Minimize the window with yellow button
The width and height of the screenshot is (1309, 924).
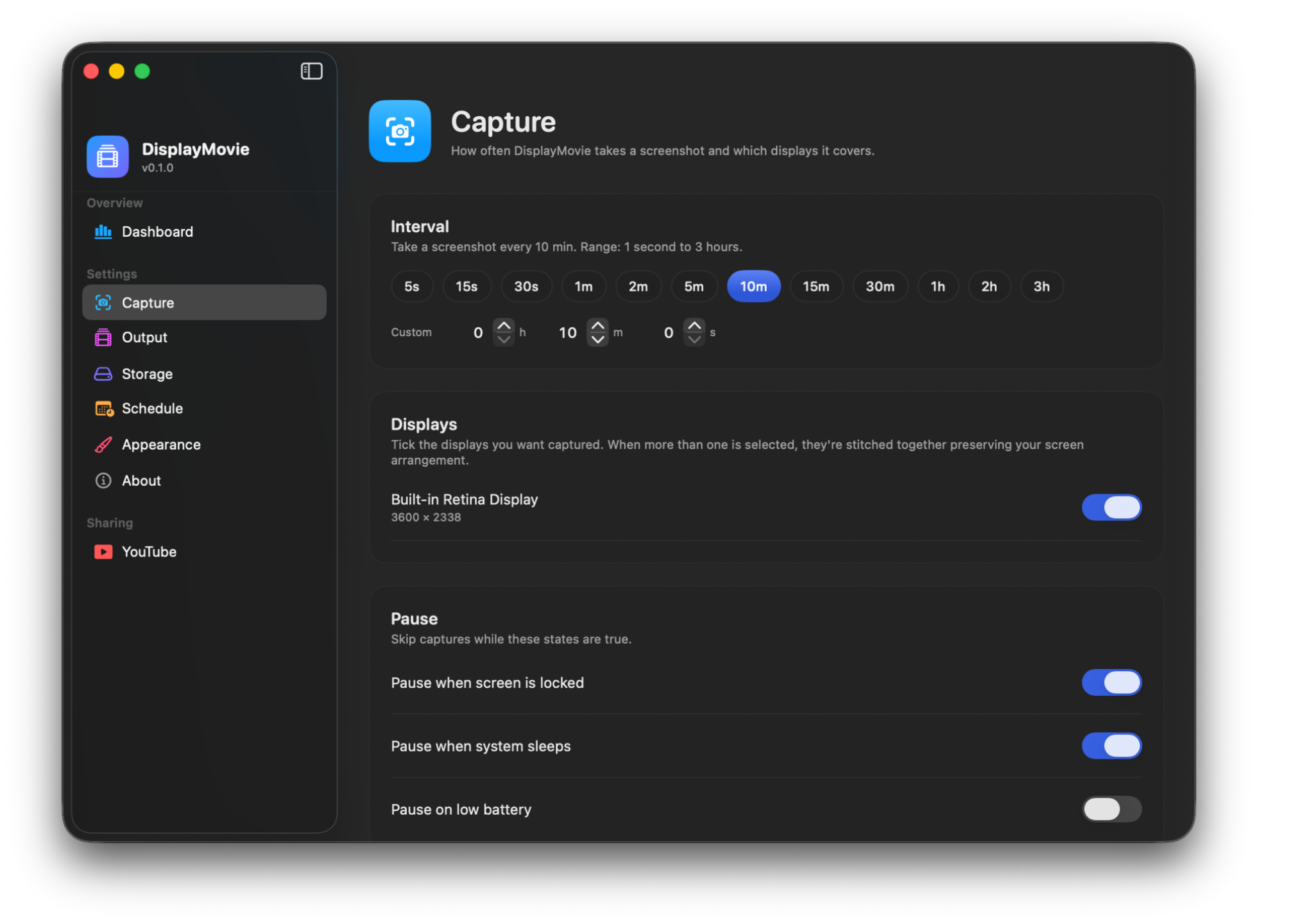[x=117, y=71]
